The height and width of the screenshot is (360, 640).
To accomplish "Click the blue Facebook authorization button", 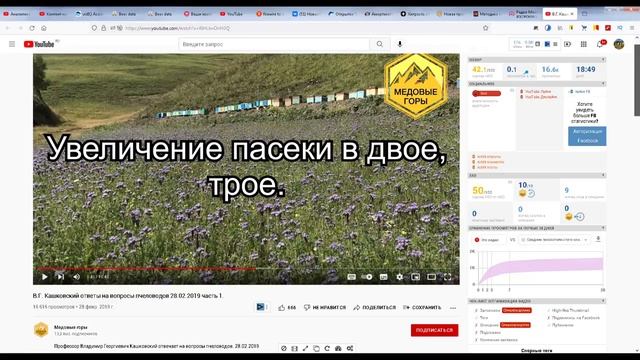I will [587, 136].
